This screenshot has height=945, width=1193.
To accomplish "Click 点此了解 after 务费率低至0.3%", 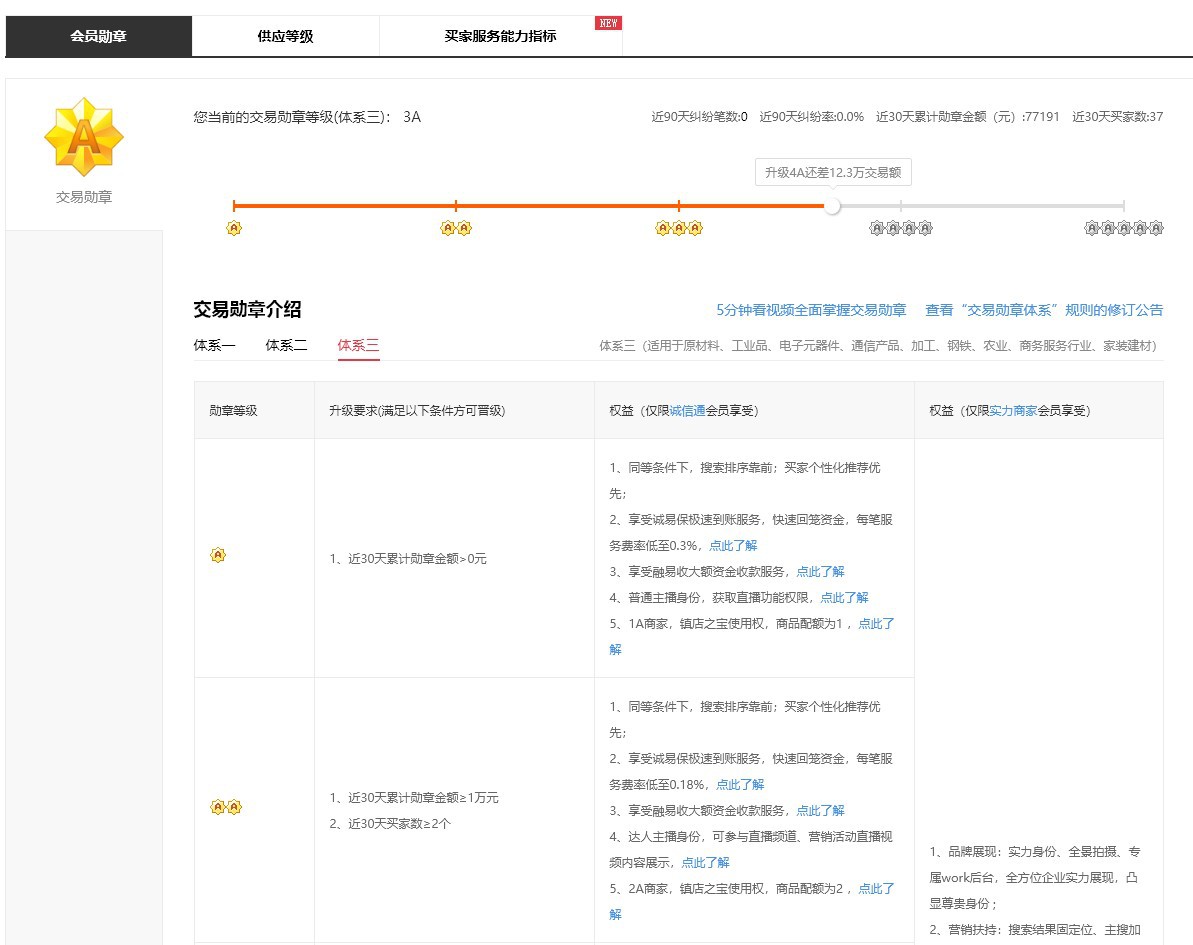I will tap(733, 546).
